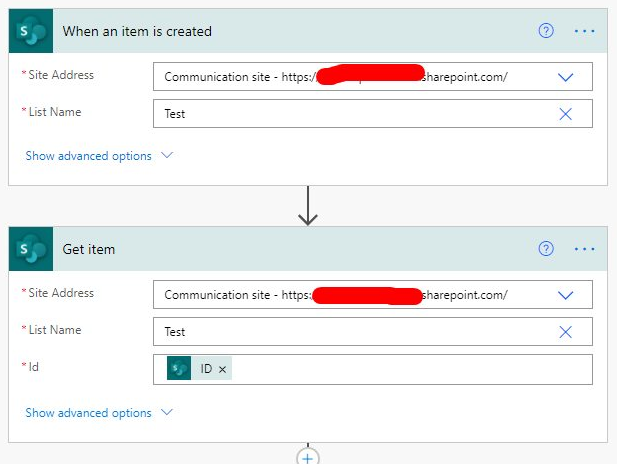The width and height of the screenshot is (619, 464).
Task: Expand Site Address dropdown in trigger
Action: [565, 77]
